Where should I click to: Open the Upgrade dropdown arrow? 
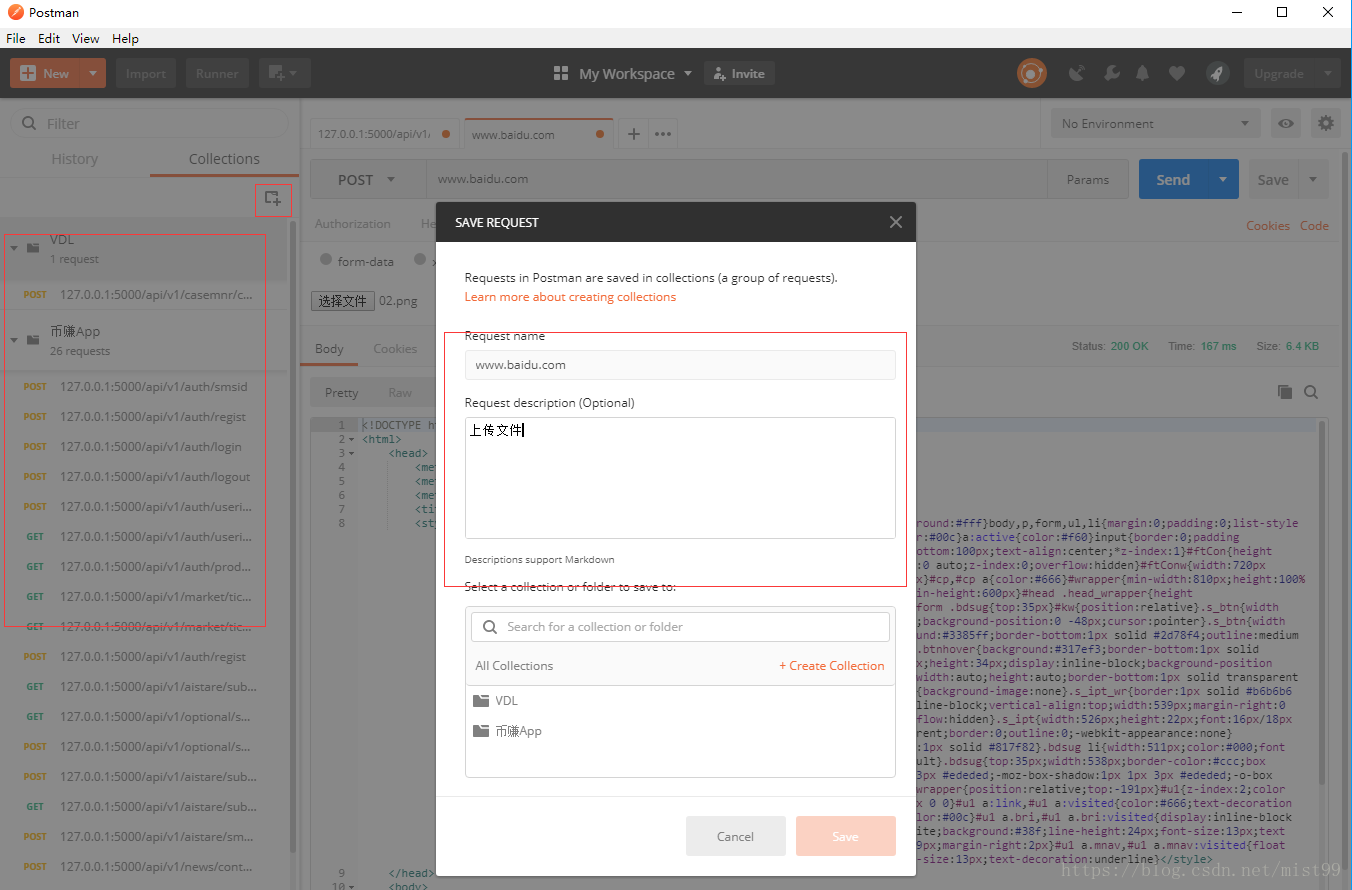1328,73
